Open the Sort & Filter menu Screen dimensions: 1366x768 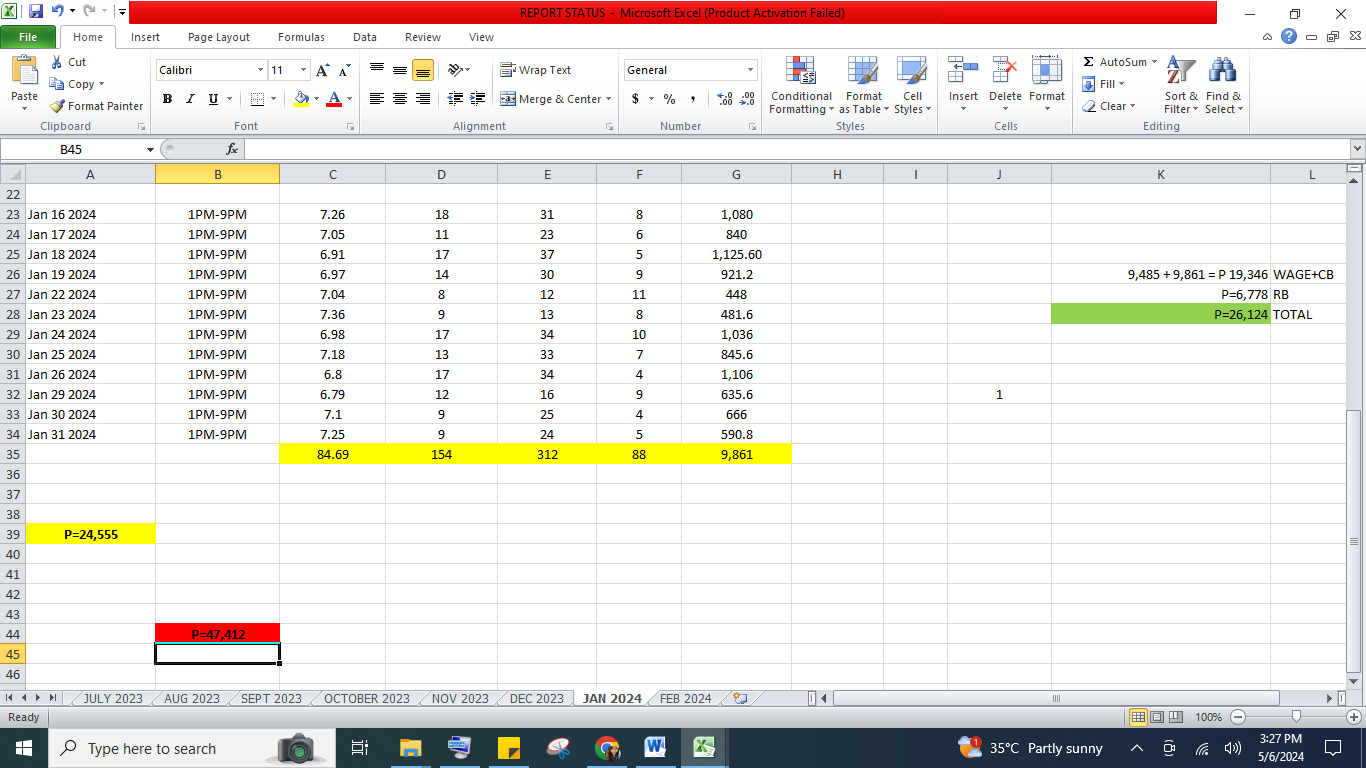[x=1181, y=85]
